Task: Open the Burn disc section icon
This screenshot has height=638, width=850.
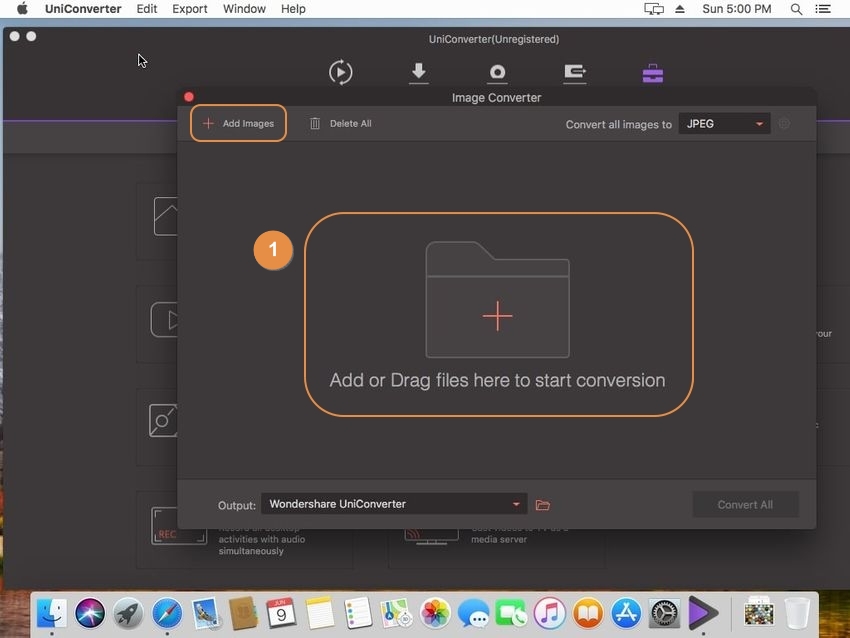Action: [497, 72]
